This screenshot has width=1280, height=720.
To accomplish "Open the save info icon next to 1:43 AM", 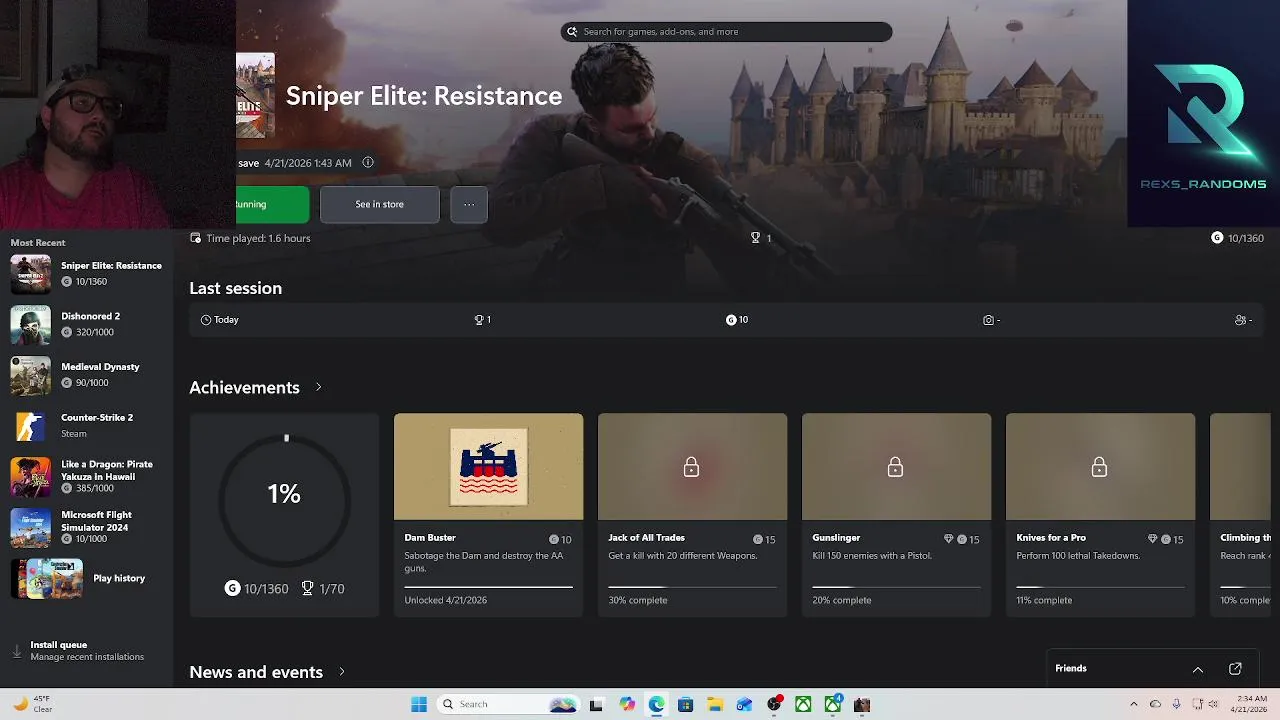I will pyautogui.click(x=368, y=162).
